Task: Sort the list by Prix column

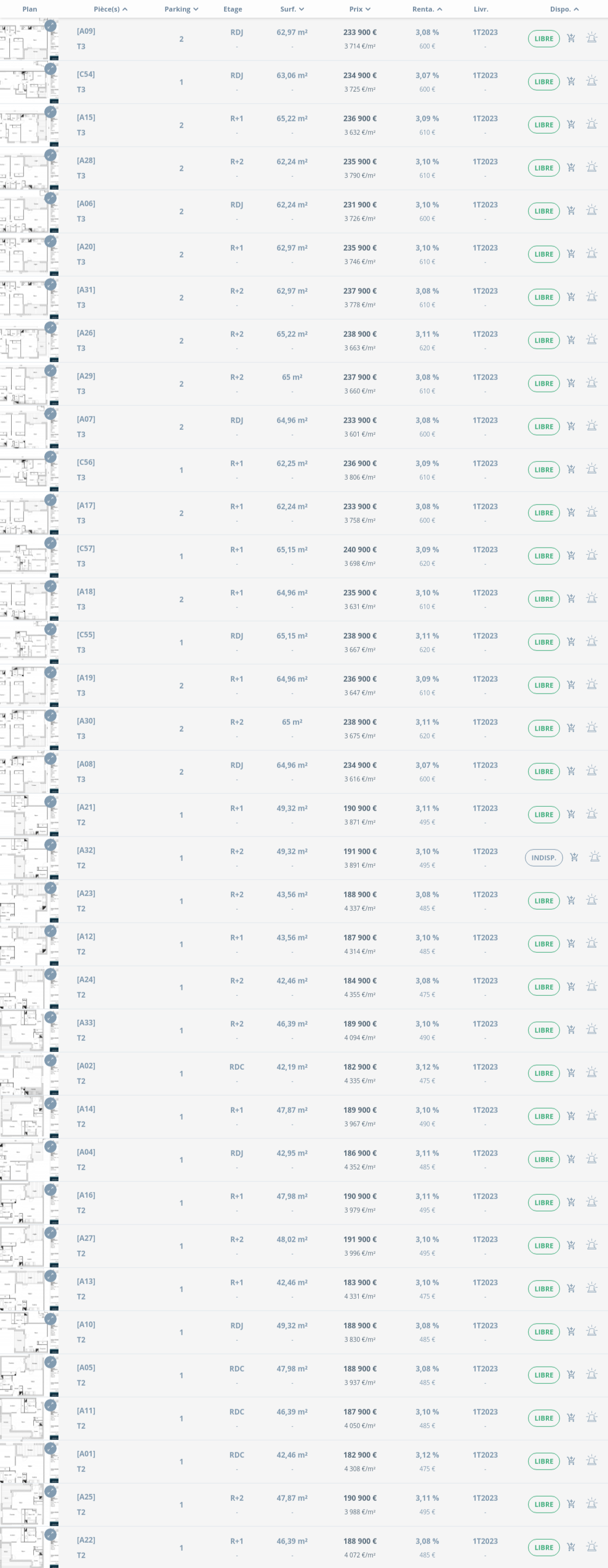Action: (x=360, y=9)
